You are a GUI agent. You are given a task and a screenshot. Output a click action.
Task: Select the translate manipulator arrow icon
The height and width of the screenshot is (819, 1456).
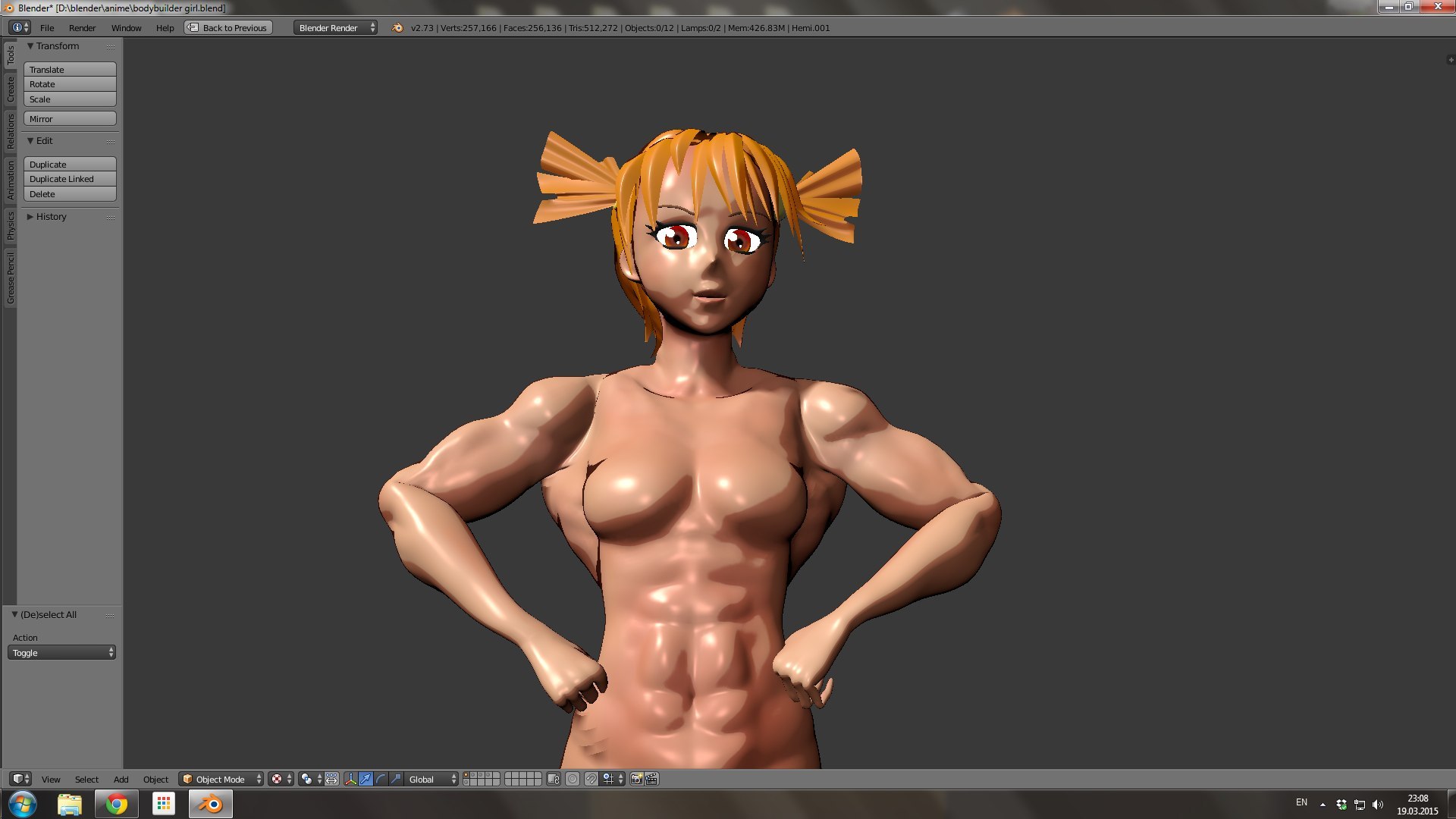click(x=366, y=779)
